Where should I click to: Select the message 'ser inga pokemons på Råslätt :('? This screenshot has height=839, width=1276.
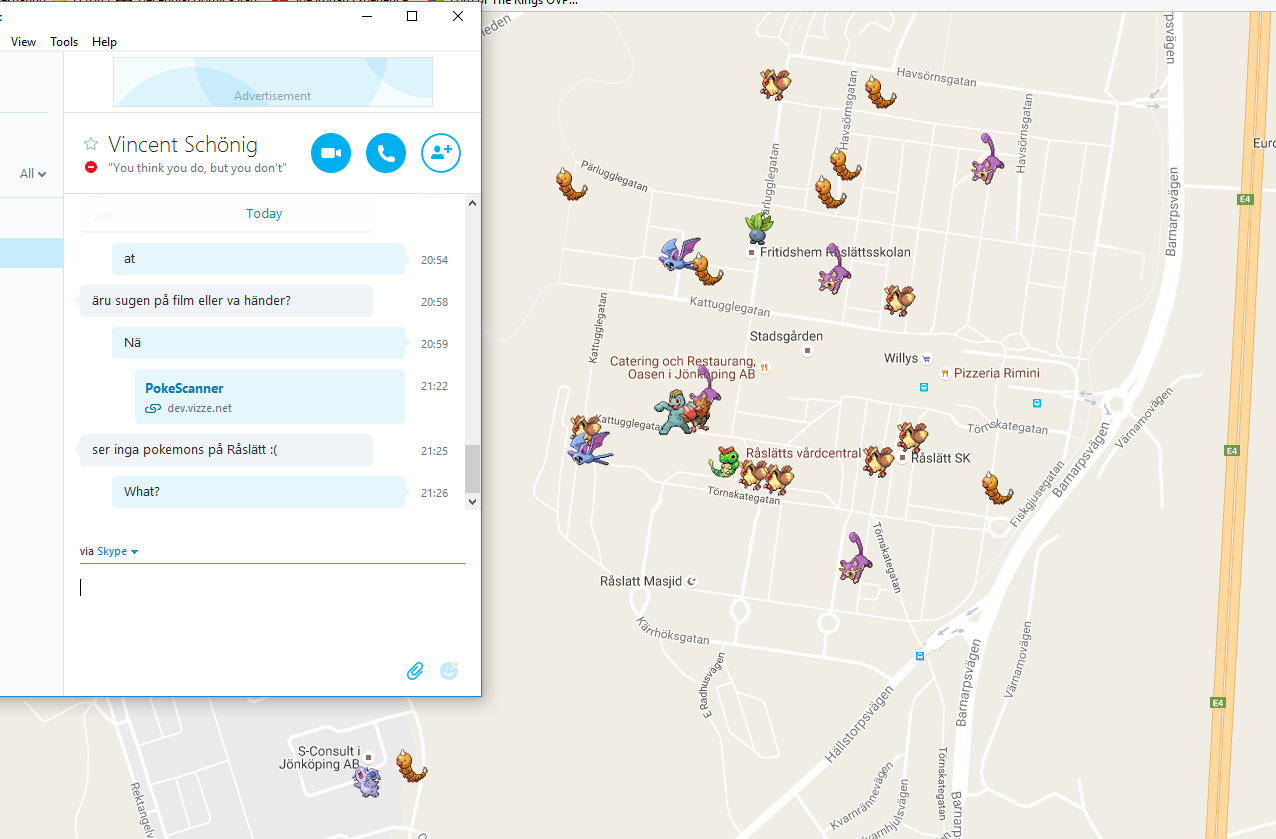click(x=226, y=450)
